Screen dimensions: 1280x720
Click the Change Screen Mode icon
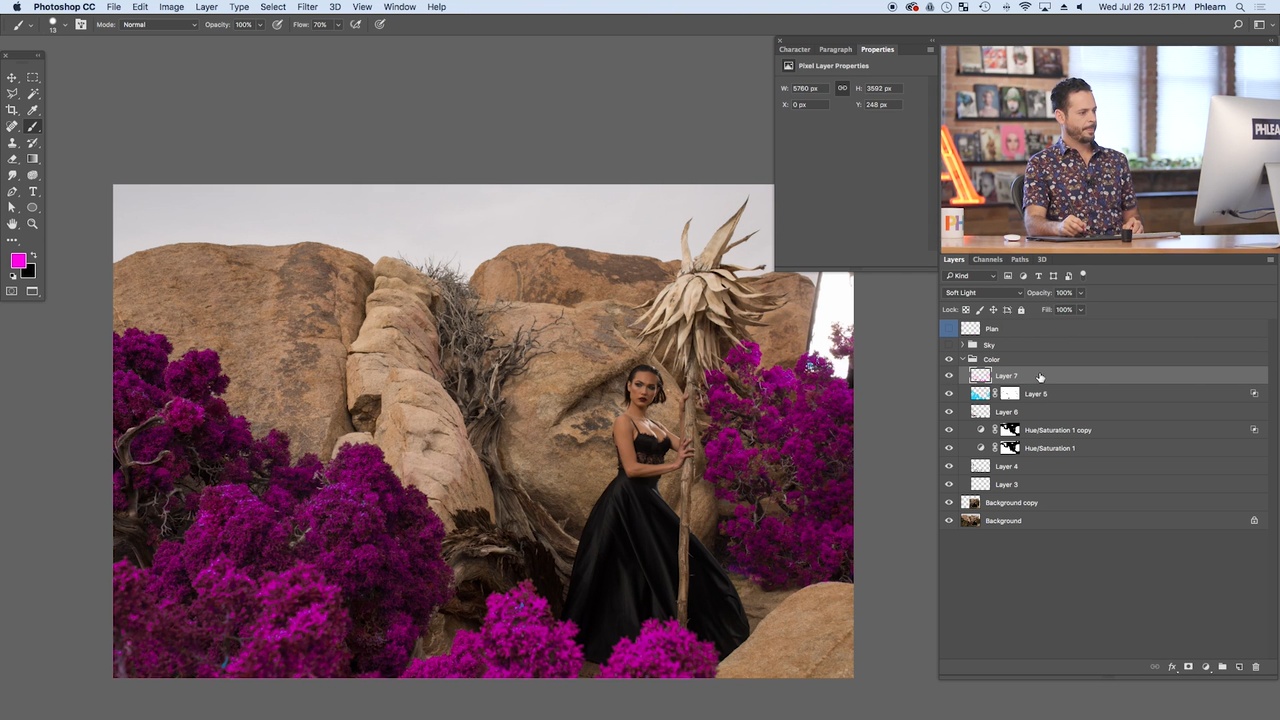(32, 291)
